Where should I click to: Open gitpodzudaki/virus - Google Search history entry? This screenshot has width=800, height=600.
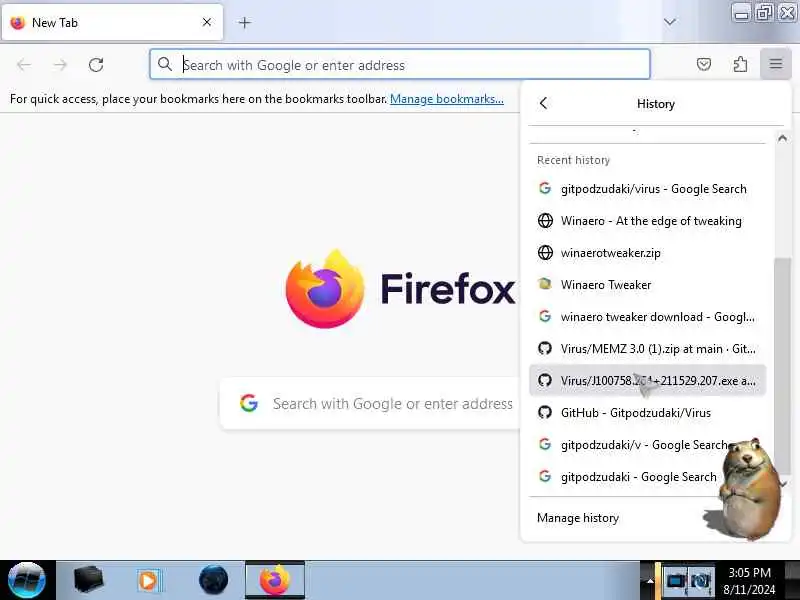click(647, 189)
